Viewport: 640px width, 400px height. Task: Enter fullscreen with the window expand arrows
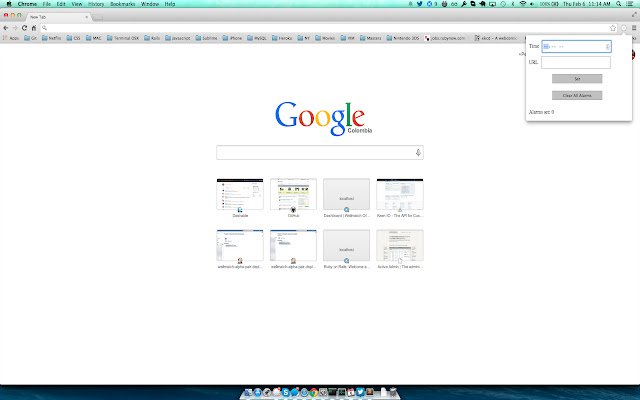(634, 14)
